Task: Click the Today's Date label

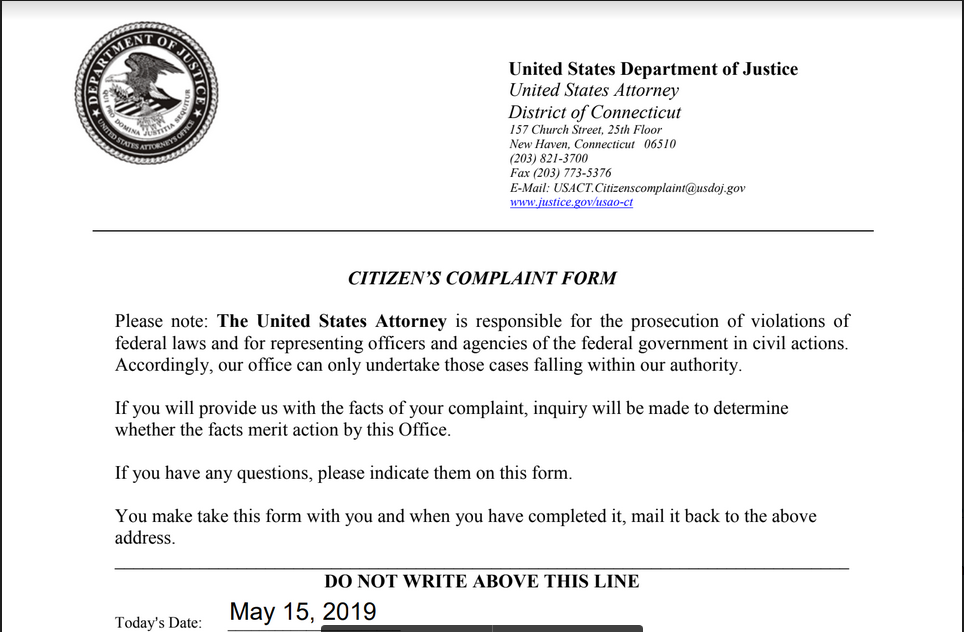Action: tap(158, 622)
